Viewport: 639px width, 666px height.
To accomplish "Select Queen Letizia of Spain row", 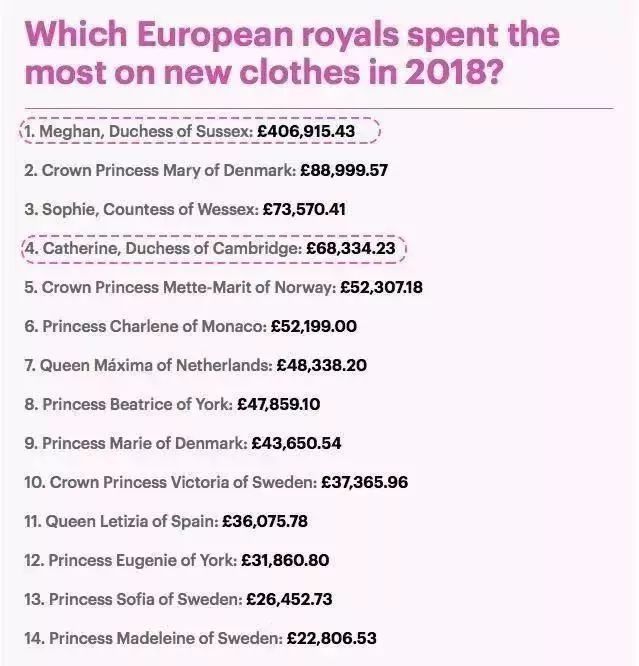I will (x=166, y=522).
